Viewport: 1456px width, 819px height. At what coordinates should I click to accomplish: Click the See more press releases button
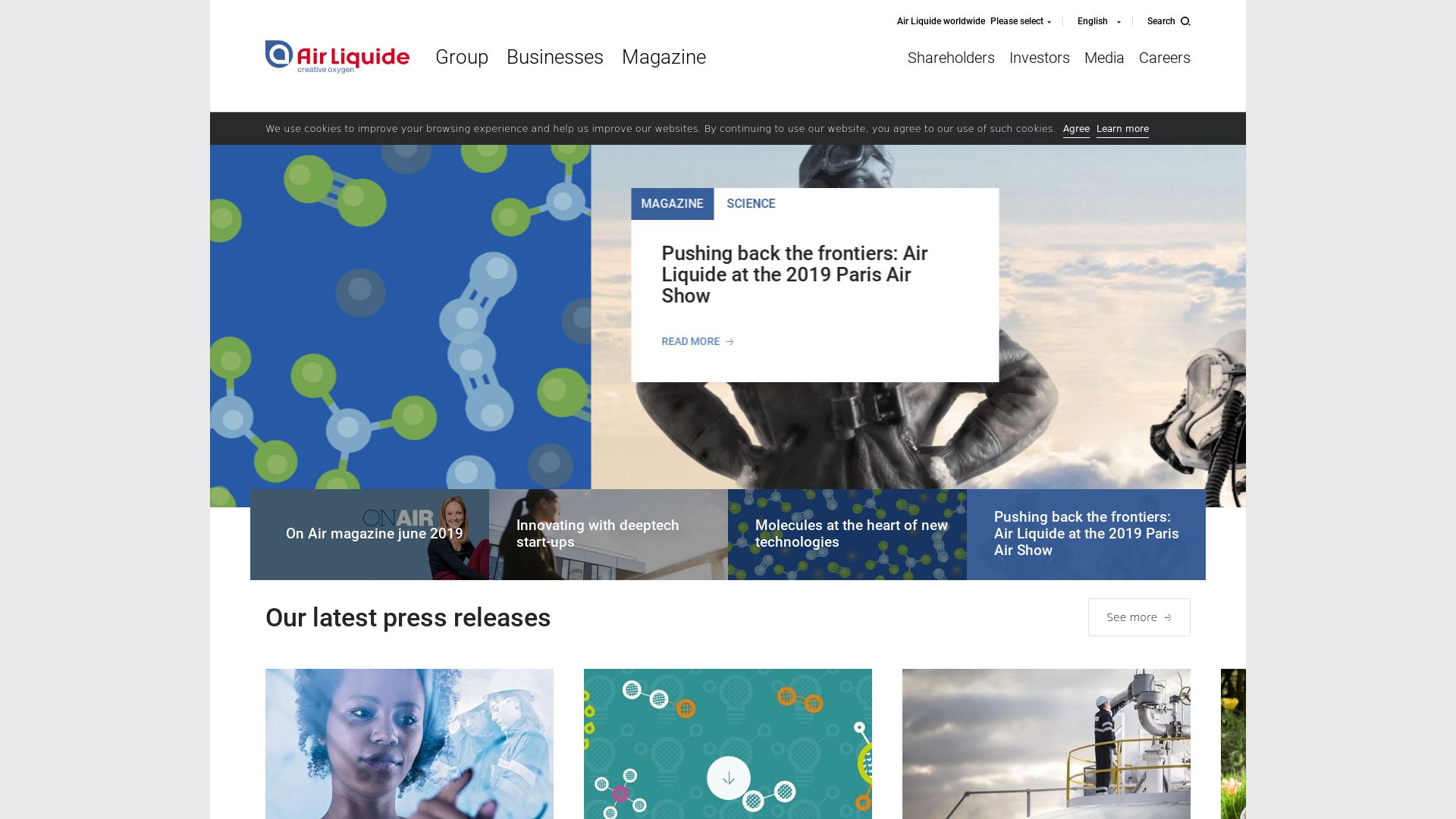tap(1139, 617)
